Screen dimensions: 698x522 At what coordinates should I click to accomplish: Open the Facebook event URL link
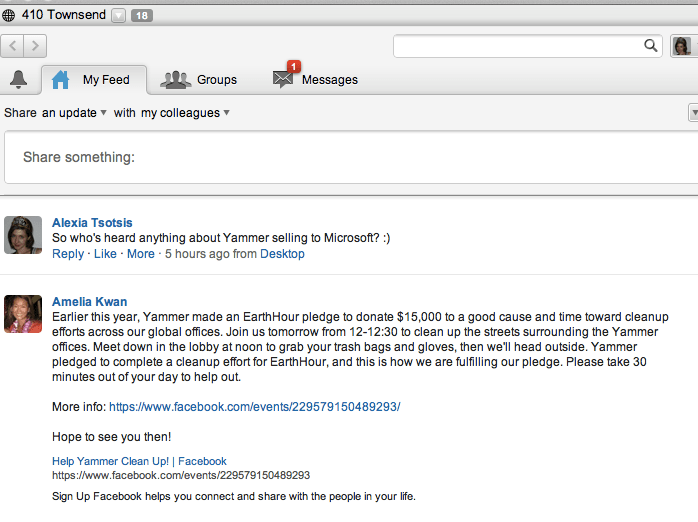tap(254, 407)
